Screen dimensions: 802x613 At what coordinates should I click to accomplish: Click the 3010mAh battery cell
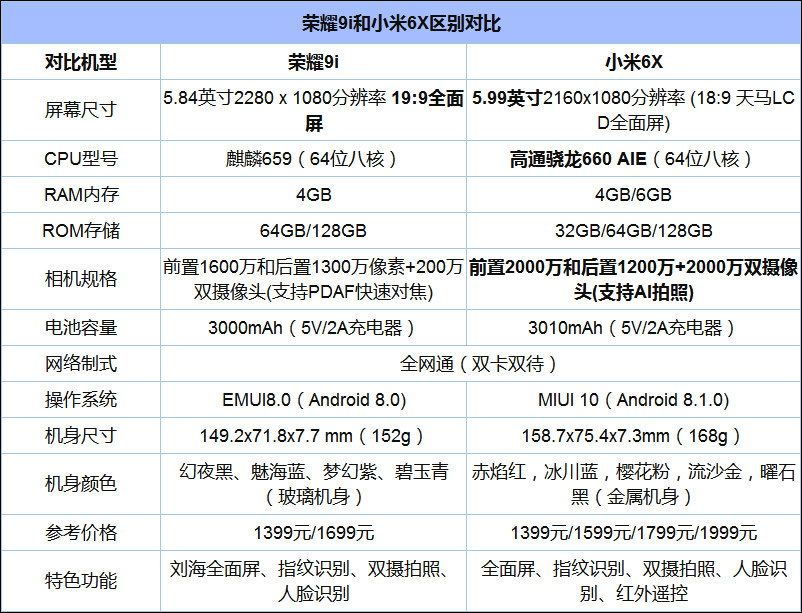click(x=633, y=327)
